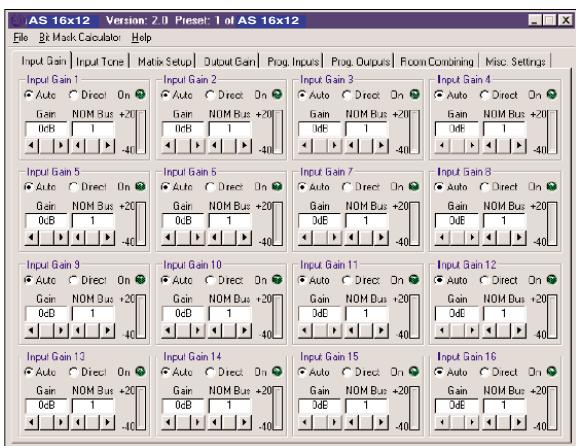Click the On indicator for Input Gain 12
The width and height of the screenshot is (576, 446).
(x=551, y=280)
